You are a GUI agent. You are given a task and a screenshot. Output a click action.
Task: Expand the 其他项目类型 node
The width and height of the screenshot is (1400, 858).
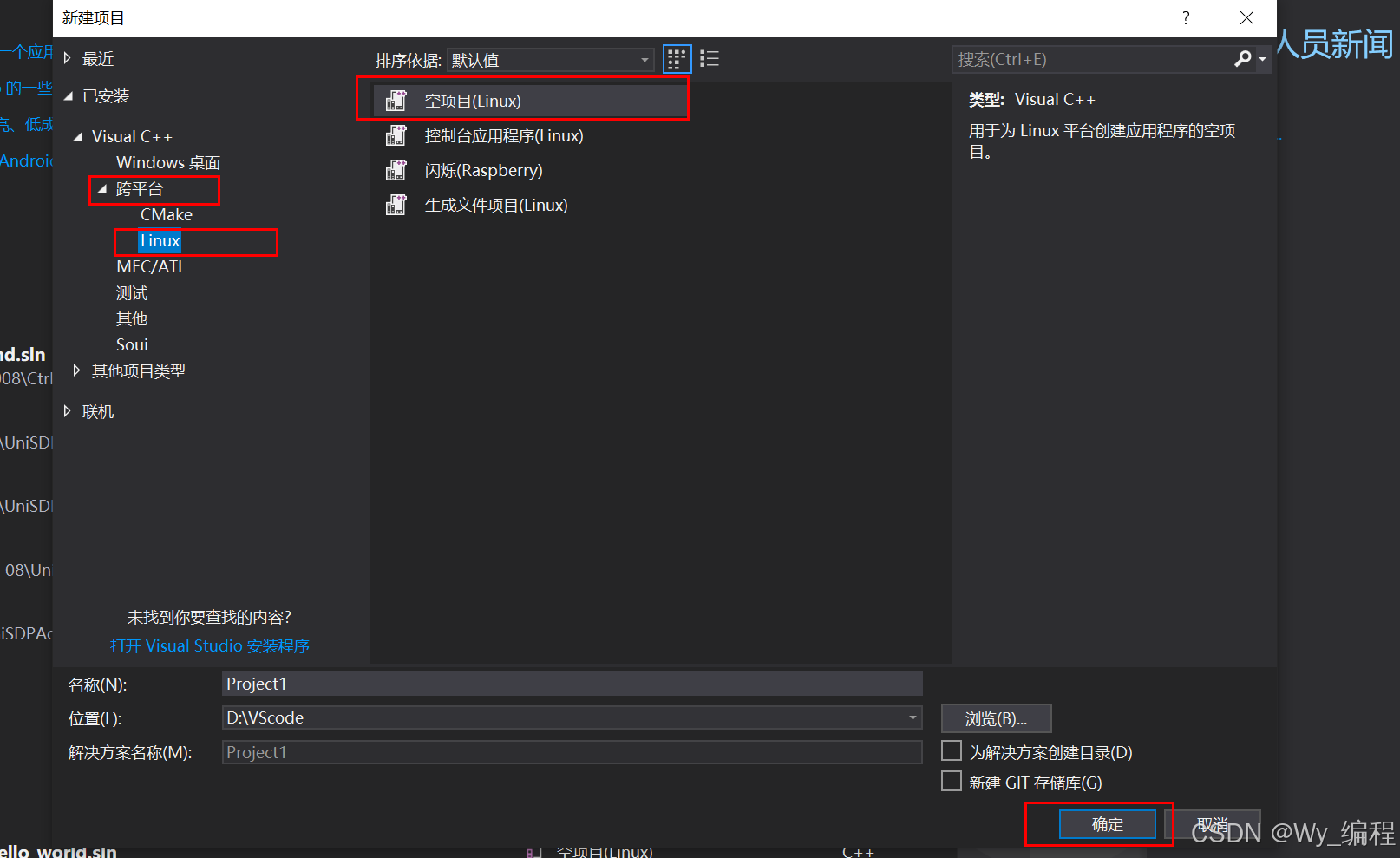pos(77,370)
